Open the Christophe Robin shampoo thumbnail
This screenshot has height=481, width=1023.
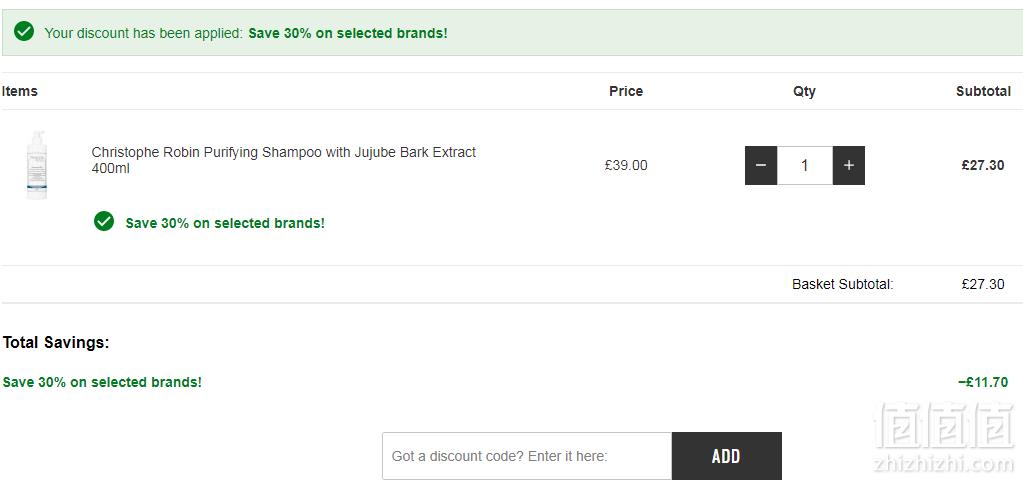tap(37, 165)
